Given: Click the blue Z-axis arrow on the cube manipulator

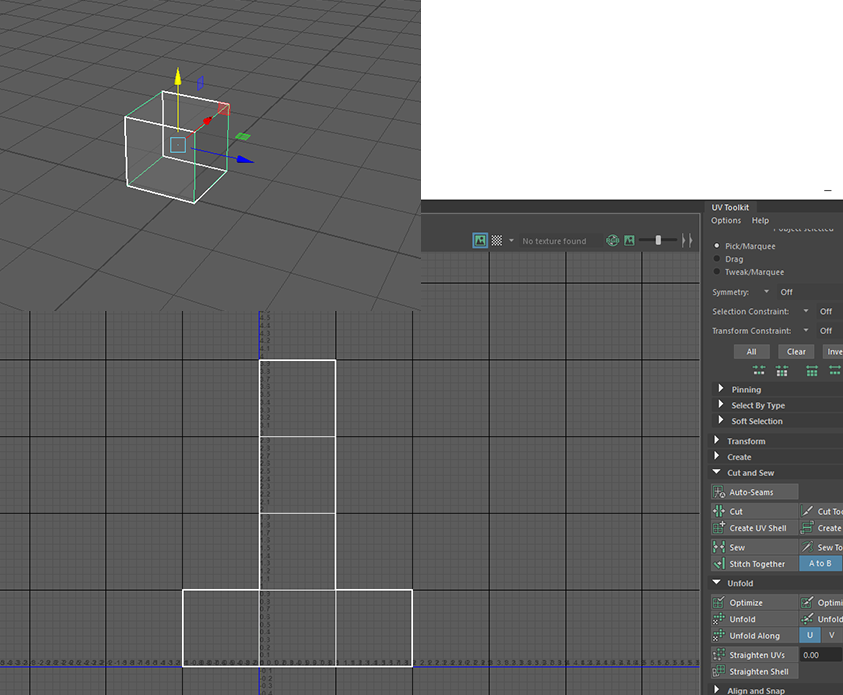Looking at the screenshot, I should (245, 159).
